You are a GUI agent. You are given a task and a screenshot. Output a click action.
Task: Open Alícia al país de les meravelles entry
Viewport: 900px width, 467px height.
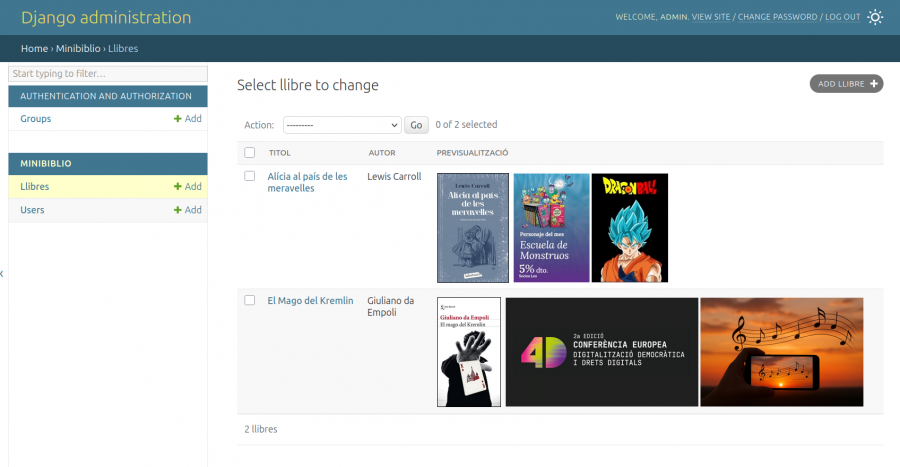(307, 182)
